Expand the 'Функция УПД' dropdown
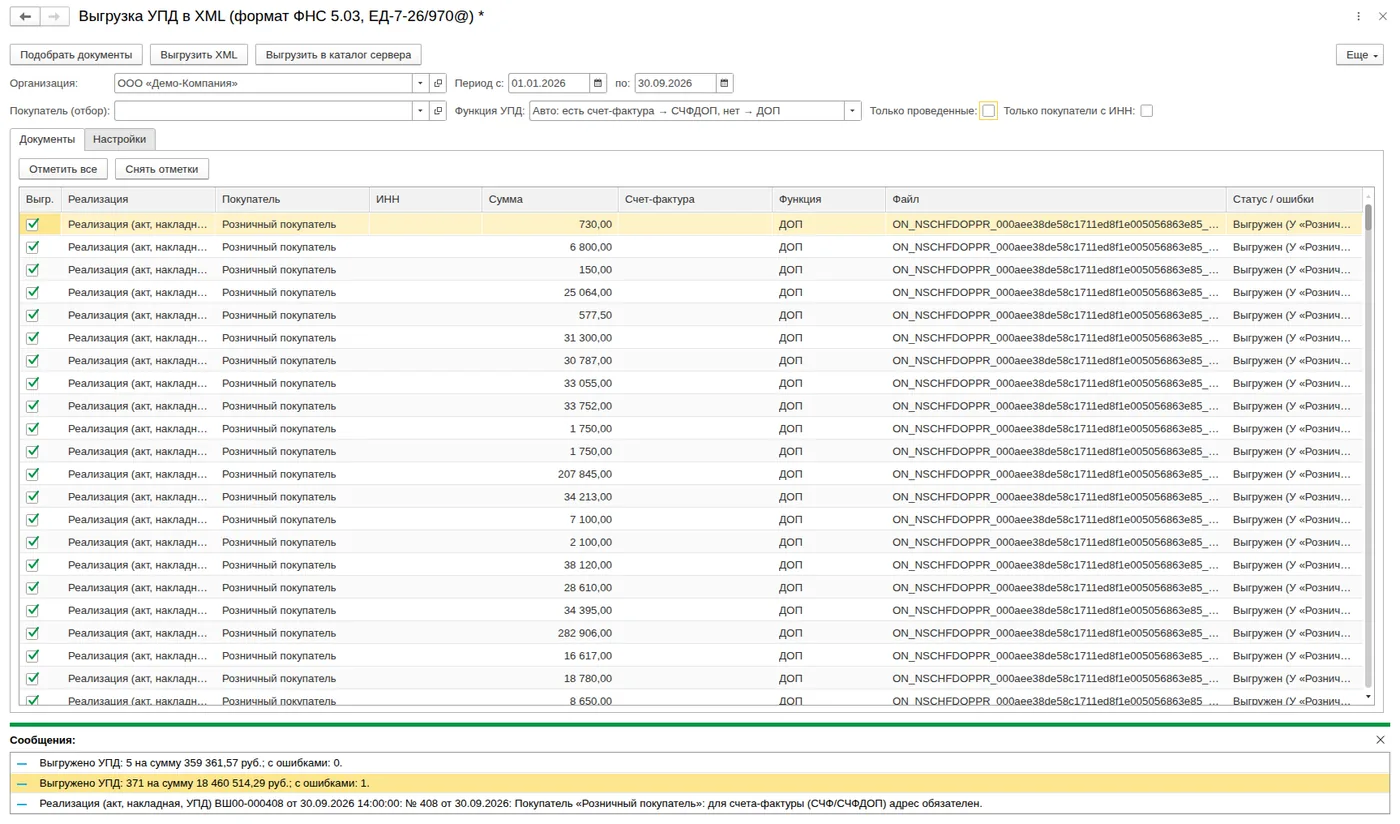The width and height of the screenshot is (1400, 824). click(x=853, y=111)
